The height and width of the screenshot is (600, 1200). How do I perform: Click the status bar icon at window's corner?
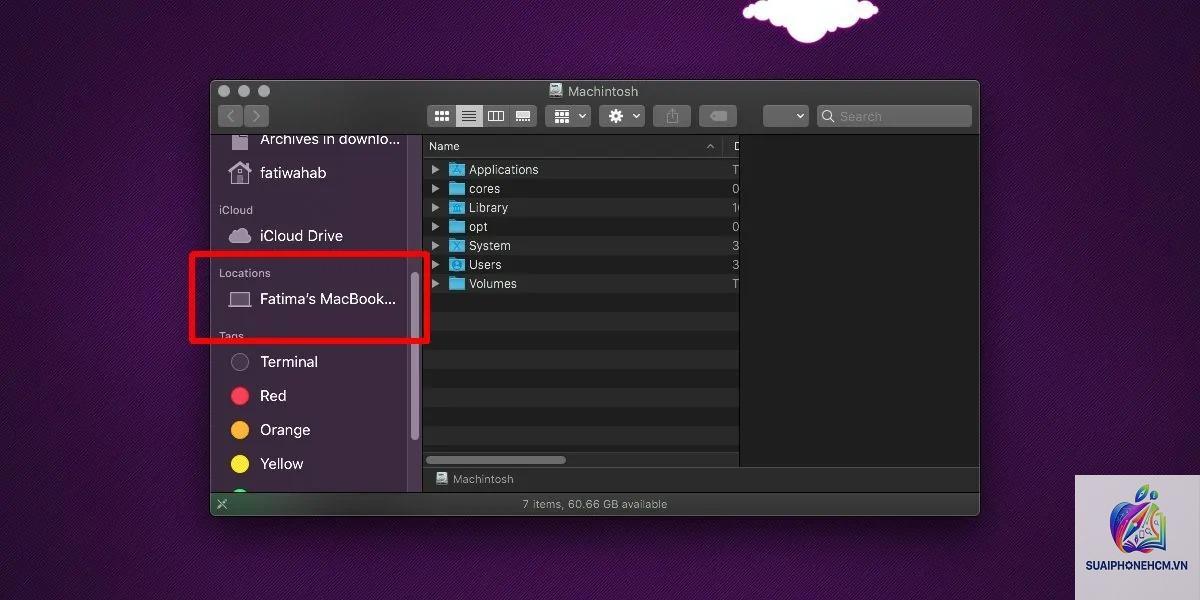222,504
